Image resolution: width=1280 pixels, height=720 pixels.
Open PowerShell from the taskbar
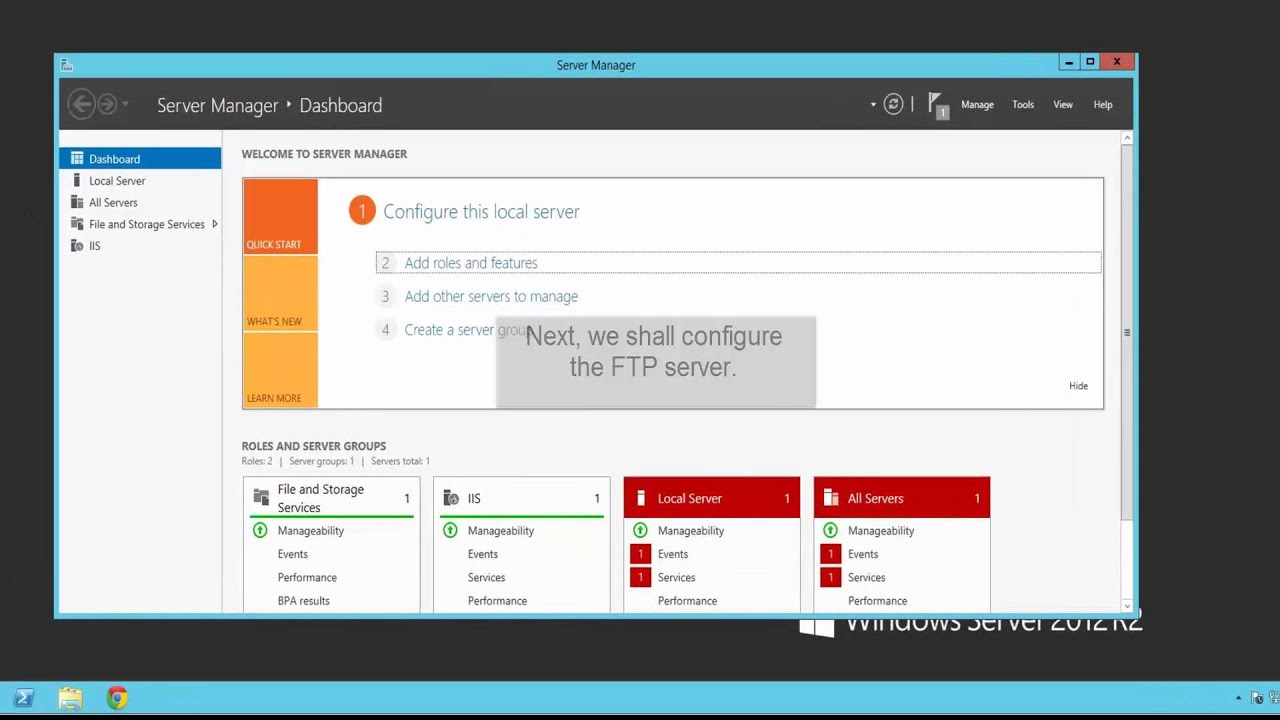click(23, 698)
